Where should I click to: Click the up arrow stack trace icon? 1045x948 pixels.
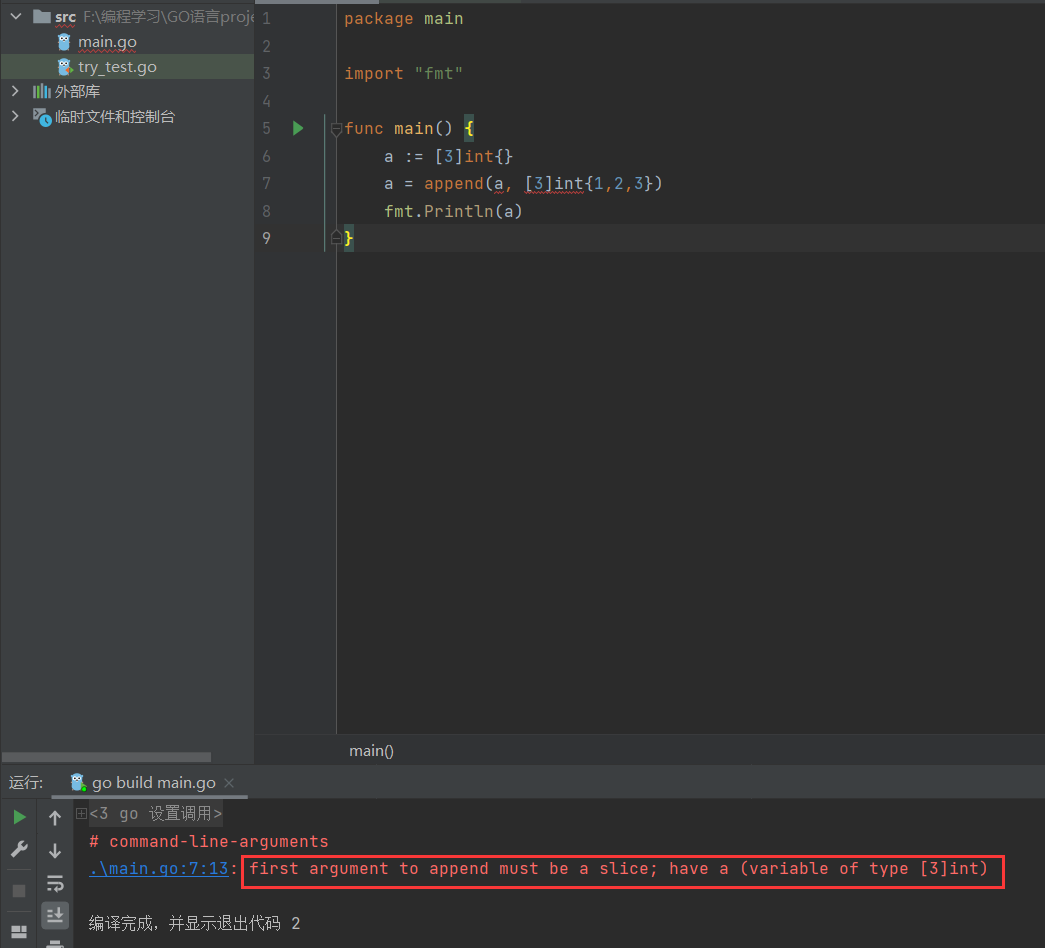55,817
